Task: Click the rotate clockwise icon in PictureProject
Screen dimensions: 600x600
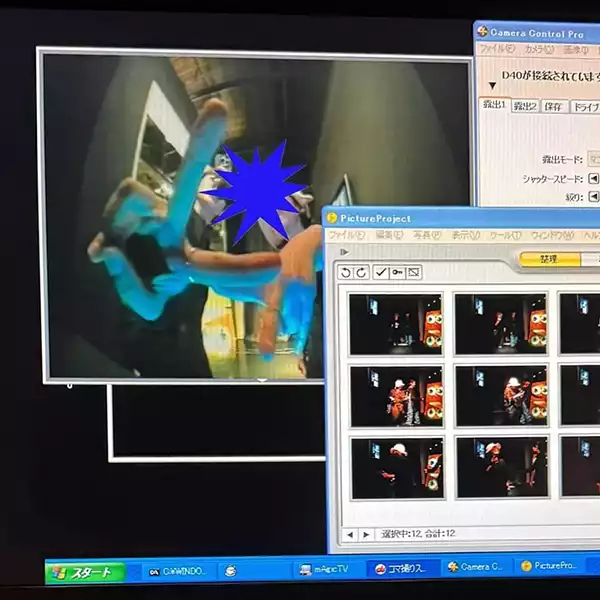Action: pyautogui.click(x=362, y=272)
